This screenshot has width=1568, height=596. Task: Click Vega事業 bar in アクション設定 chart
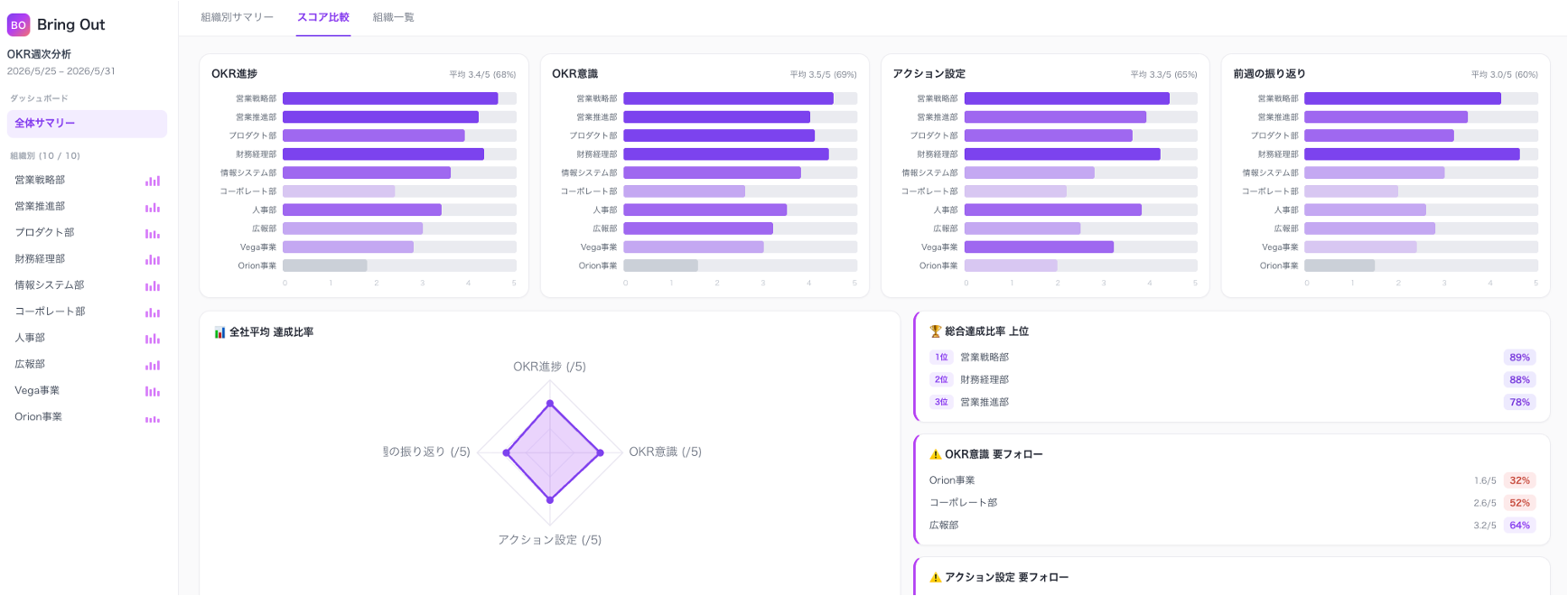click(1039, 247)
